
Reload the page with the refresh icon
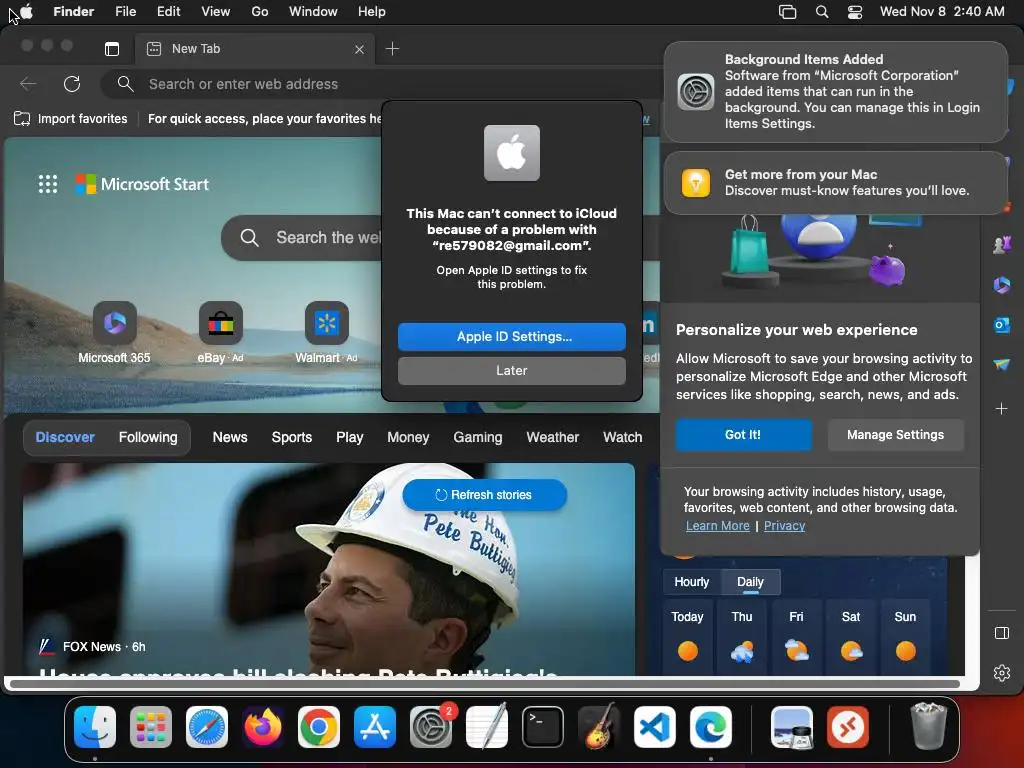72,84
